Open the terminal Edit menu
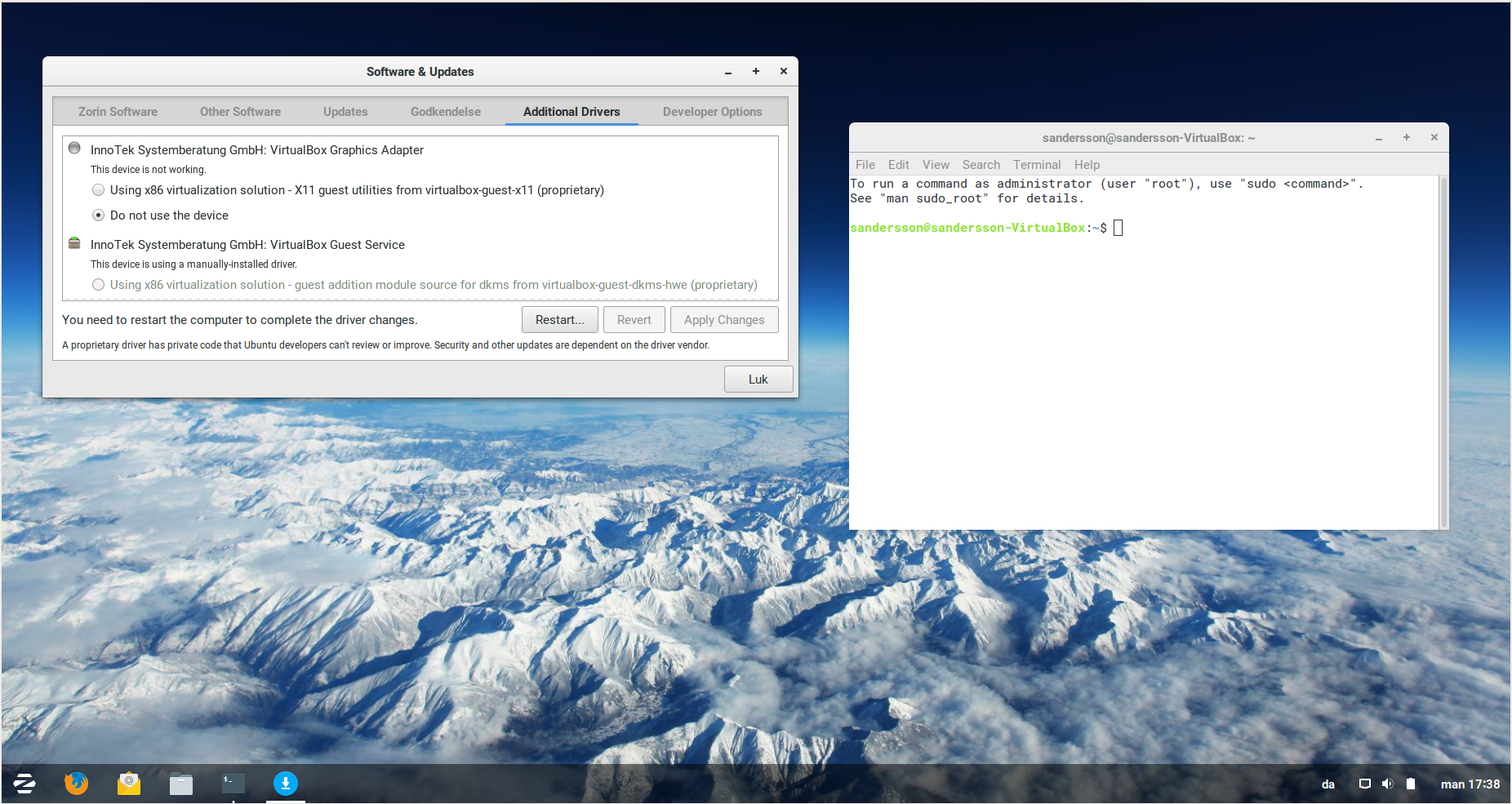The width and height of the screenshot is (1512, 804). (x=899, y=165)
